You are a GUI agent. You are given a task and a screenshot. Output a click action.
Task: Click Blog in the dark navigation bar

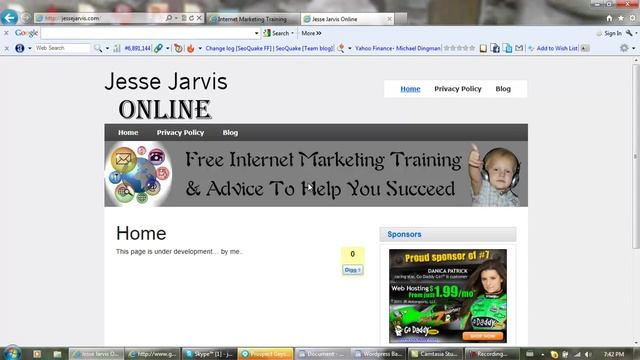tap(230, 133)
